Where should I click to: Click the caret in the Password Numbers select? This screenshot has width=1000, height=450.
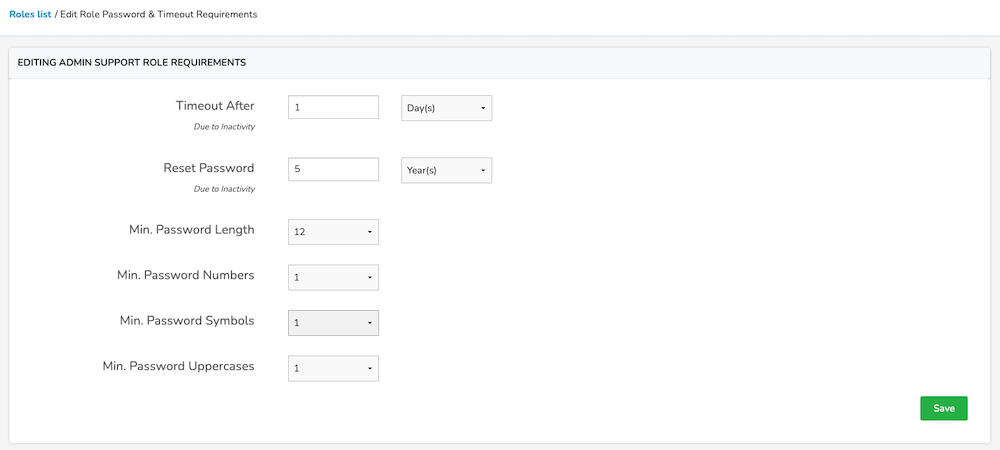(x=369, y=278)
